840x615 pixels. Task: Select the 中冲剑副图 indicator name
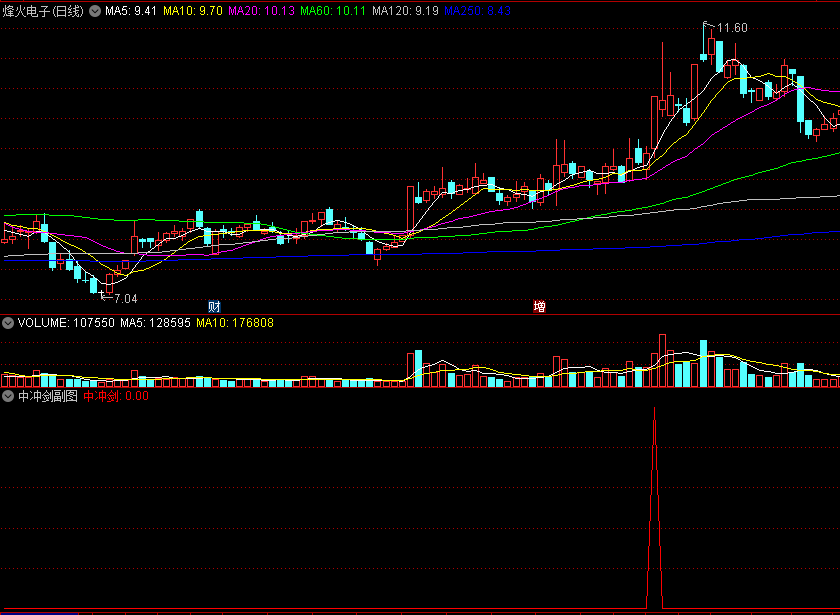click(48, 396)
